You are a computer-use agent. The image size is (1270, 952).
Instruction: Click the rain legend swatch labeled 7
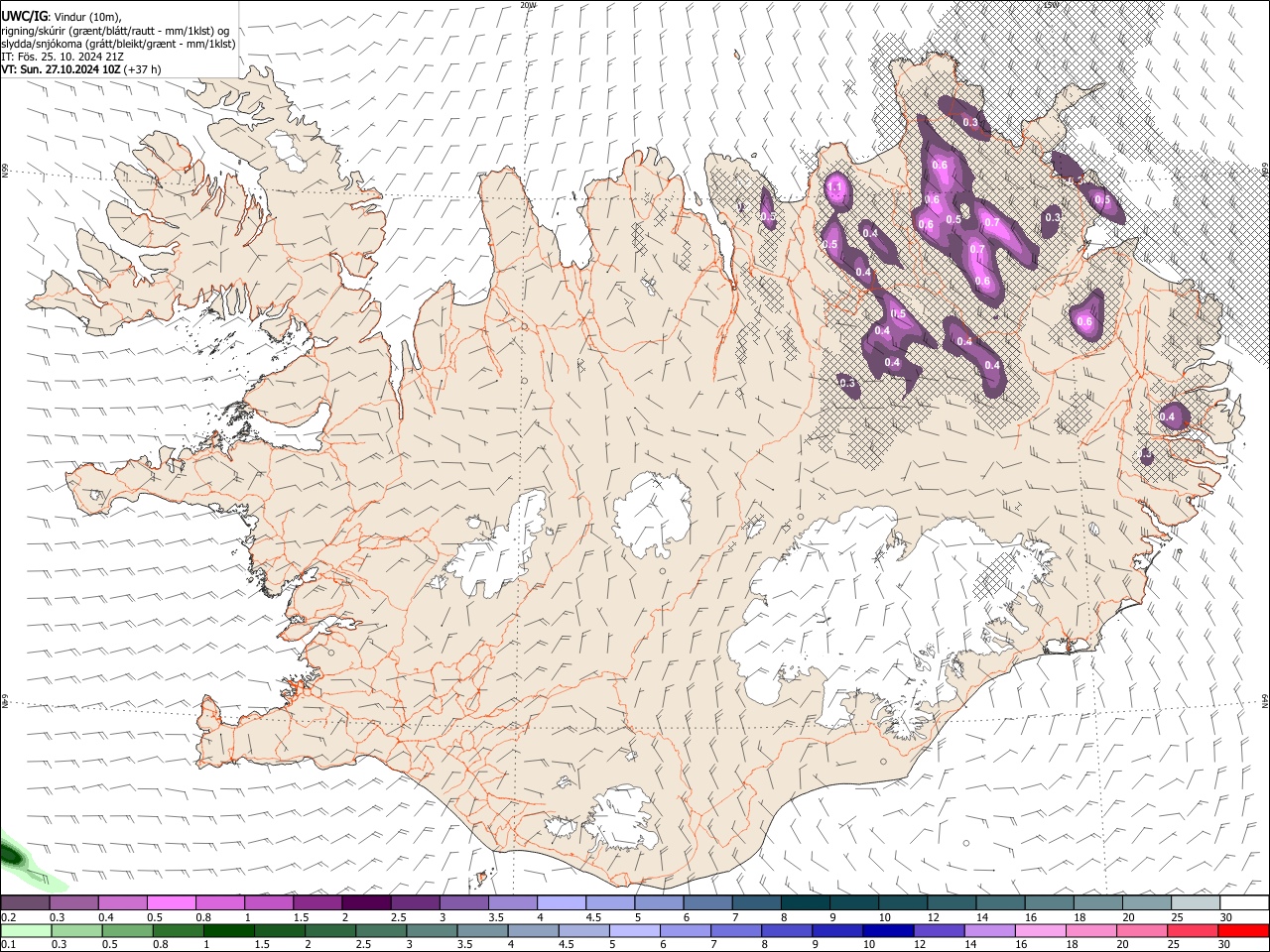736,930
